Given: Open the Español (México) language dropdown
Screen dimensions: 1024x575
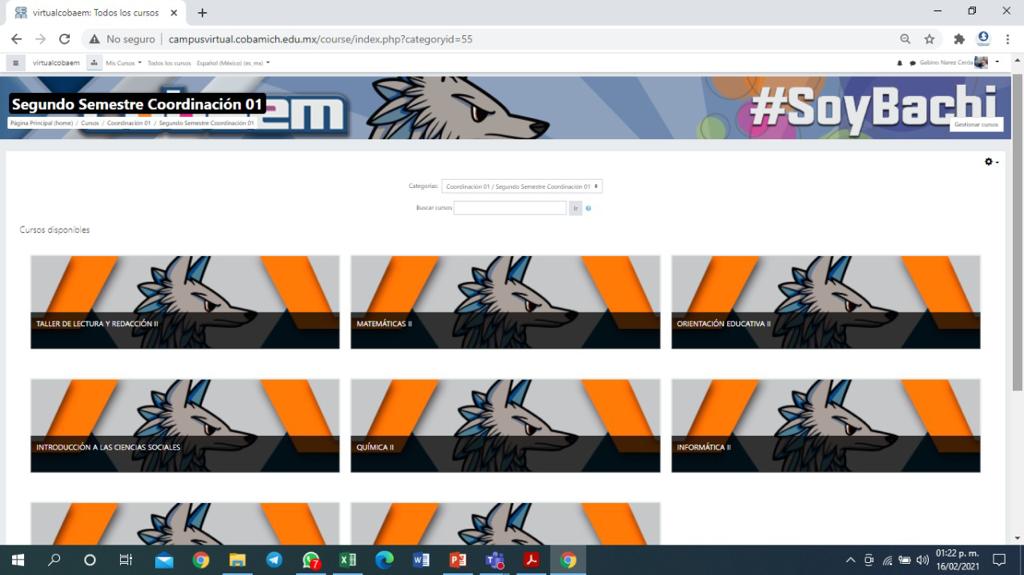Looking at the screenshot, I should pos(233,63).
